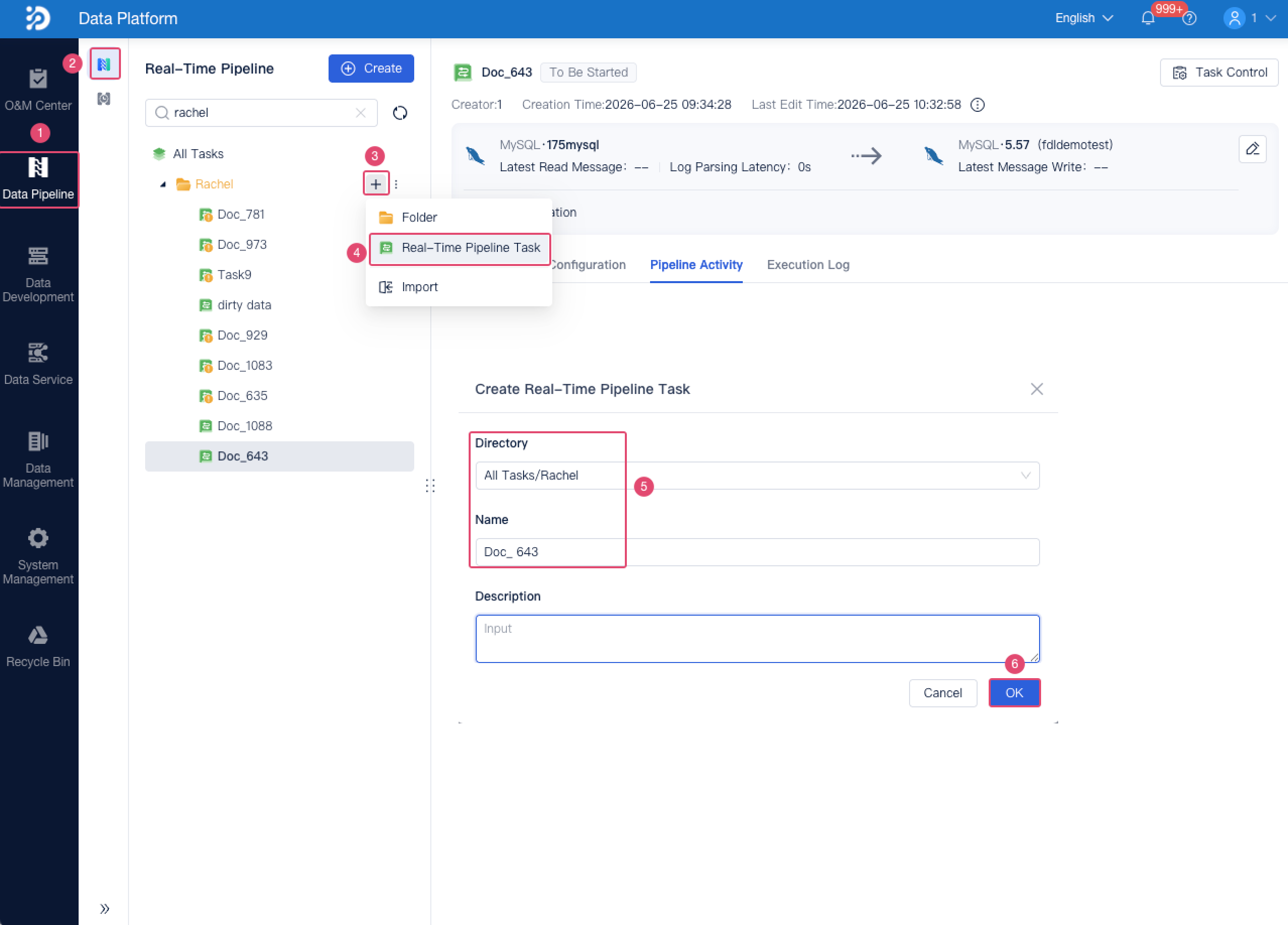Open task dirty data

tap(244, 305)
